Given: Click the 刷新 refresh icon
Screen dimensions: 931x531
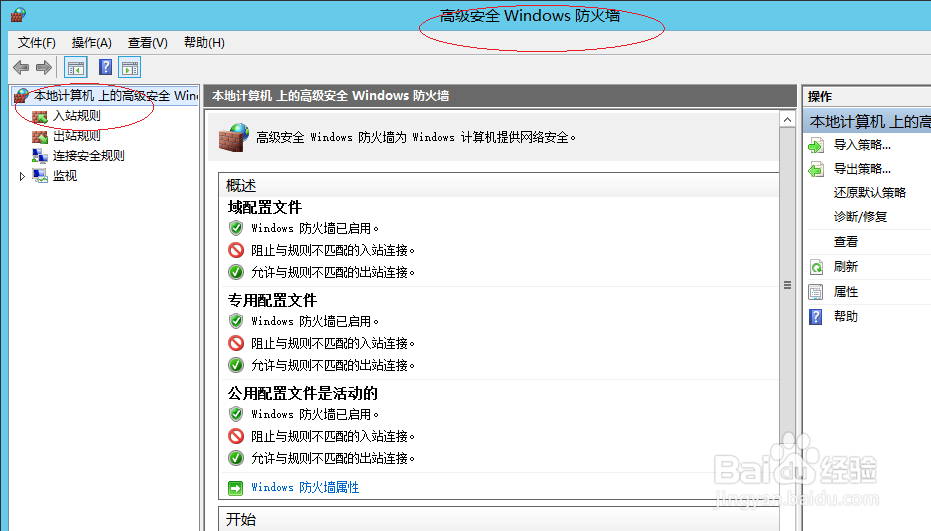Looking at the screenshot, I should (816, 267).
